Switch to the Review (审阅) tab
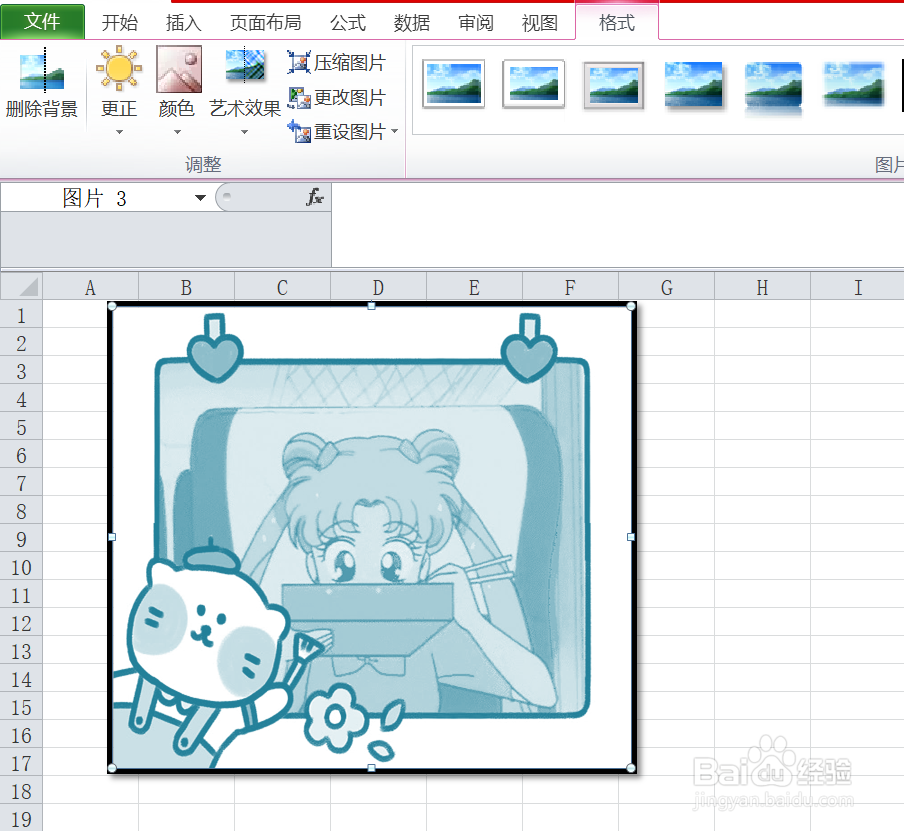This screenshot has height=831, width=904. click(476, 22)
